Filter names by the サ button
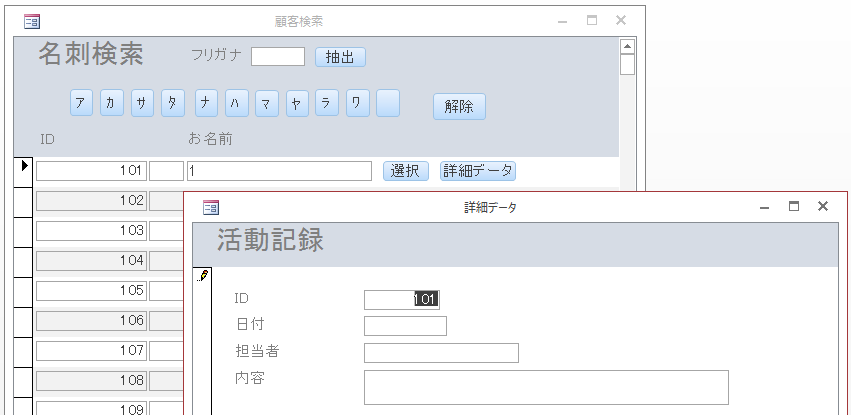 [143, 103]
